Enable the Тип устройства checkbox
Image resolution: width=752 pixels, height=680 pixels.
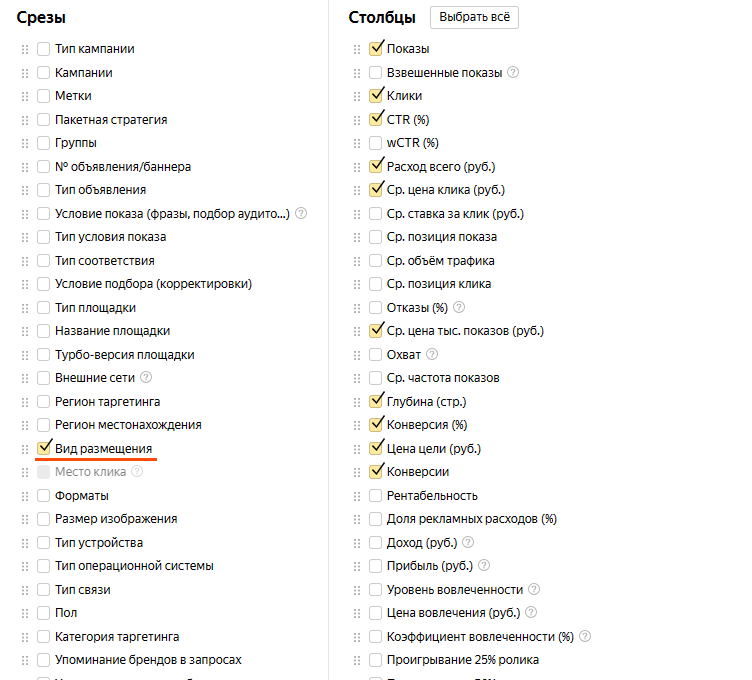[x=44, y=543]
